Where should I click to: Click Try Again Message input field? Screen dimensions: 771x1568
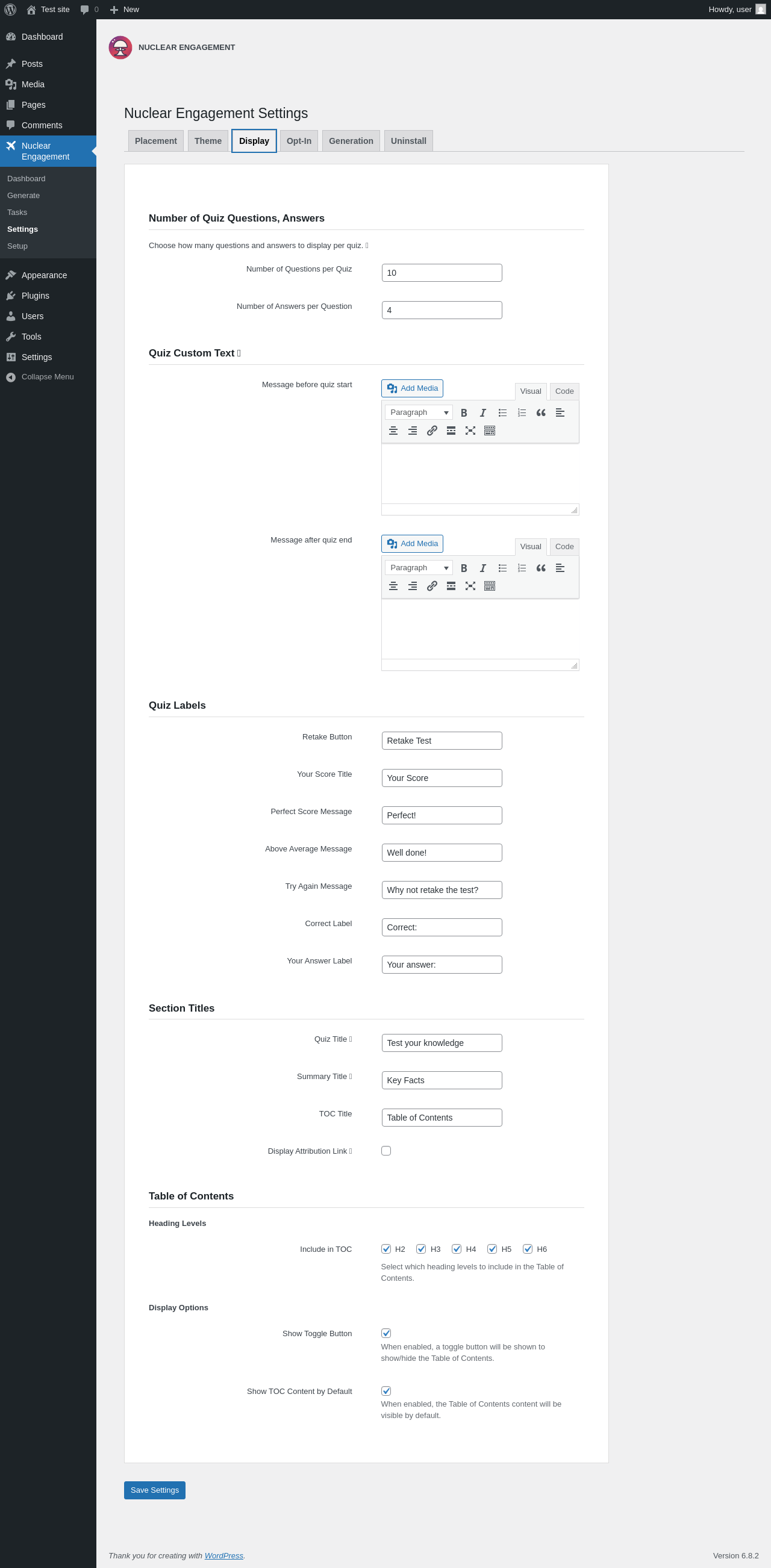[x=442, y=890]
